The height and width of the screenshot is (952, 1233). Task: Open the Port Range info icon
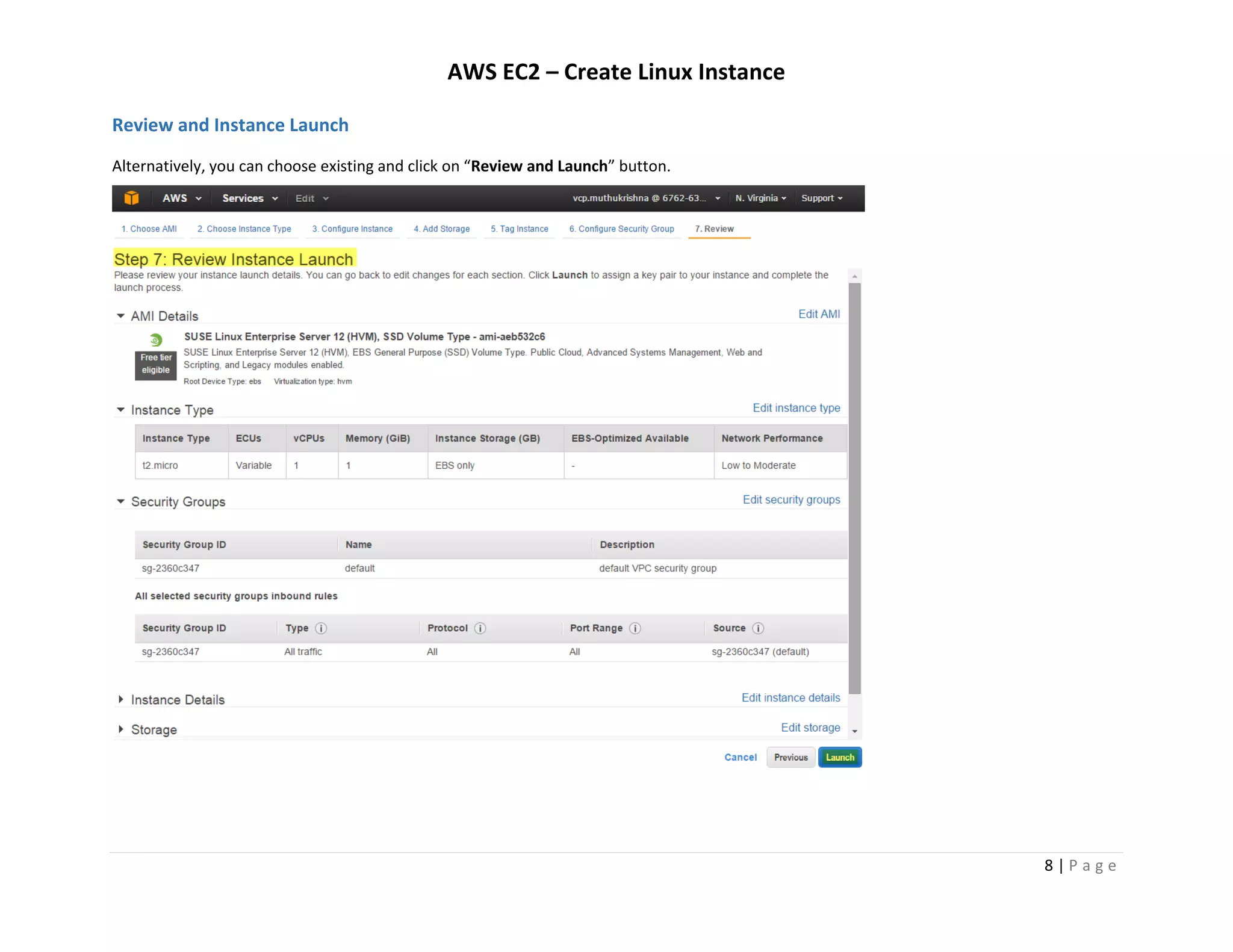[635, 628]
